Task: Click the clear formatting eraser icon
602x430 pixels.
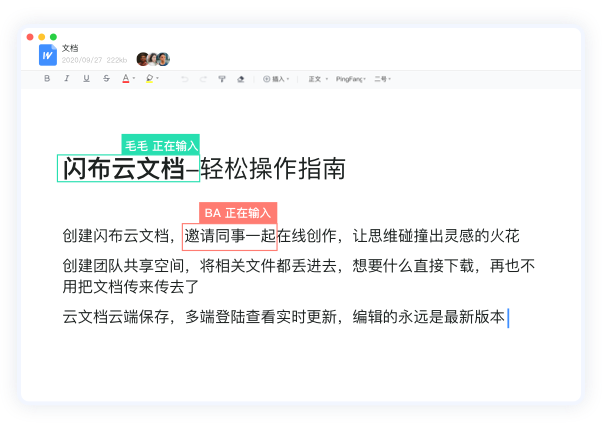Action: tap(240, 78)
